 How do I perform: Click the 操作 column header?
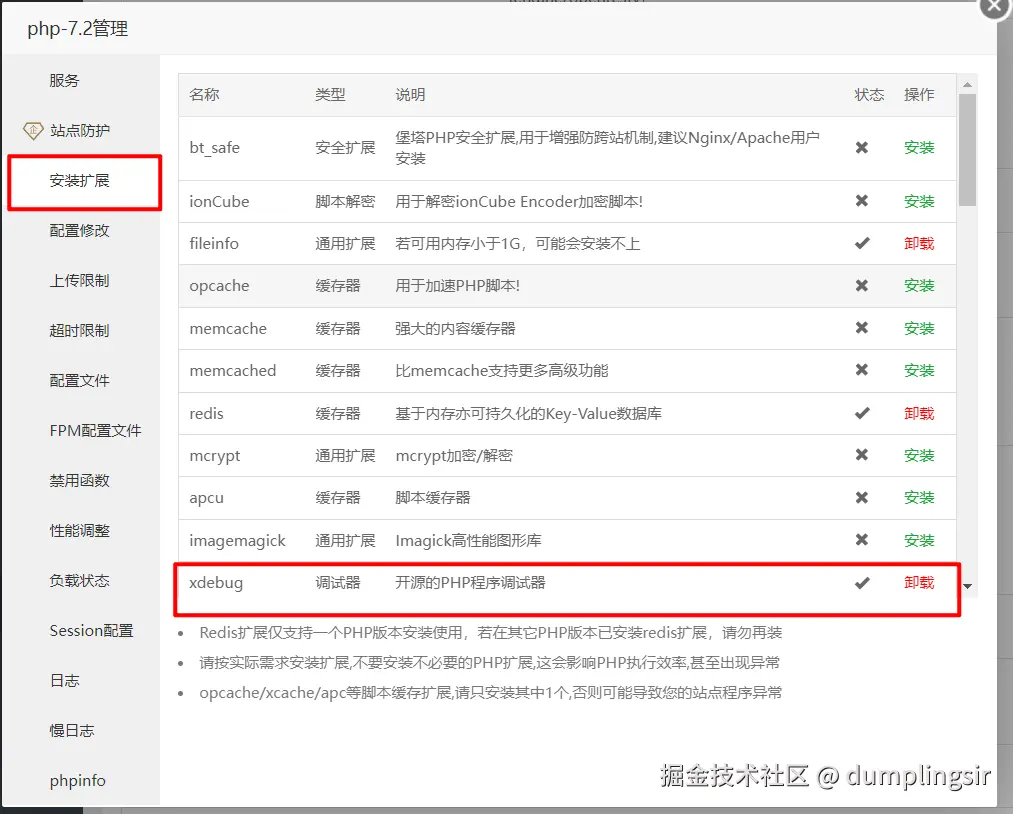pos(919,95)
